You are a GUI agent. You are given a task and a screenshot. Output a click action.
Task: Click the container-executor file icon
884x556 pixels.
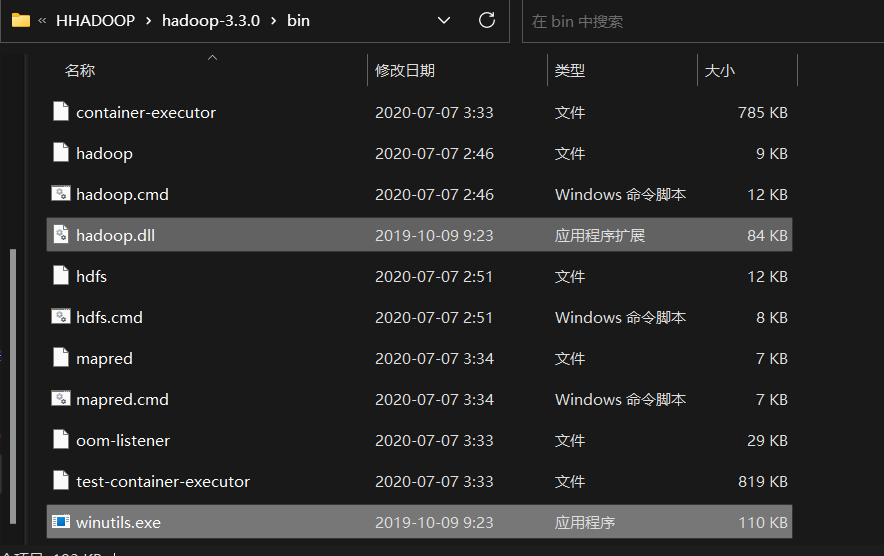click(x=61, y=112)
